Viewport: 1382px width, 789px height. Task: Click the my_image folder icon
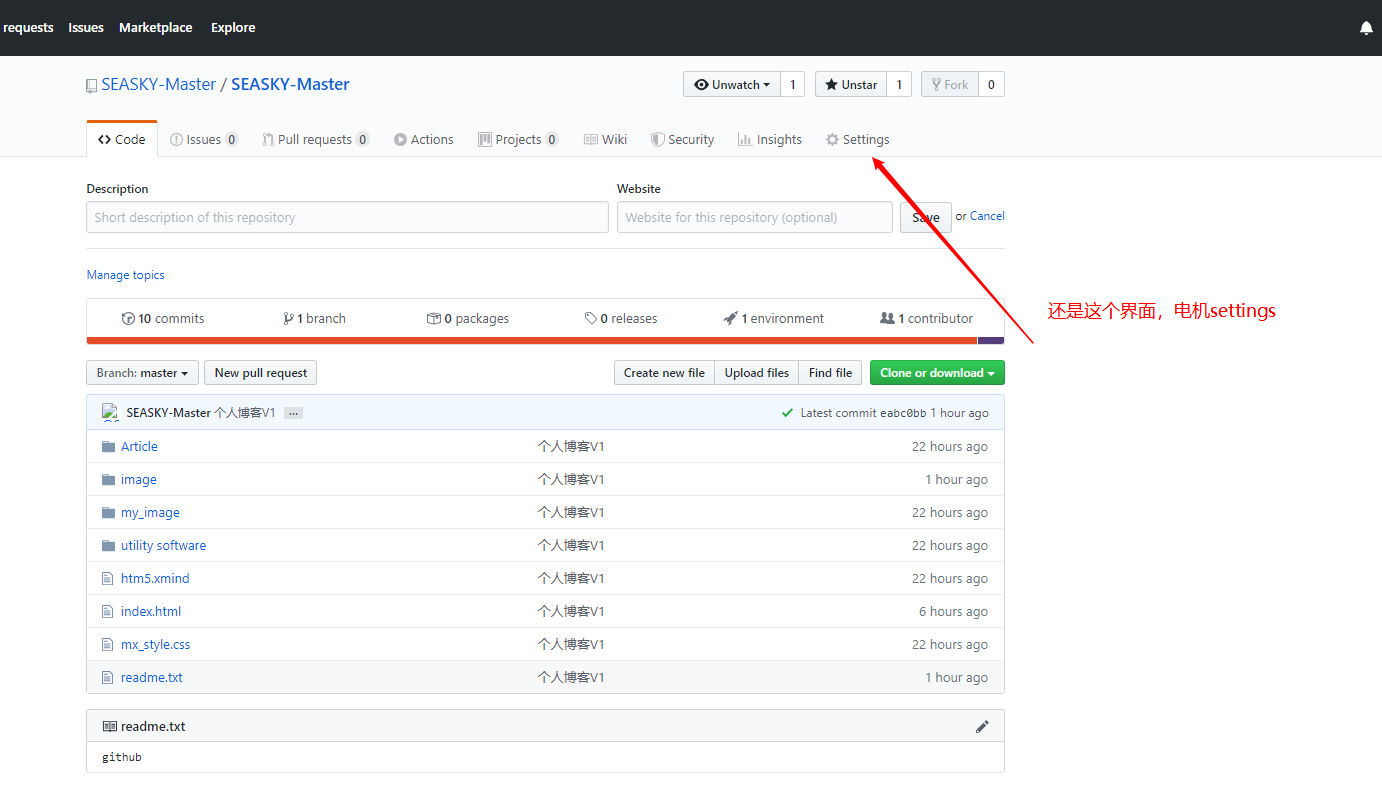[x=109, y=513]
